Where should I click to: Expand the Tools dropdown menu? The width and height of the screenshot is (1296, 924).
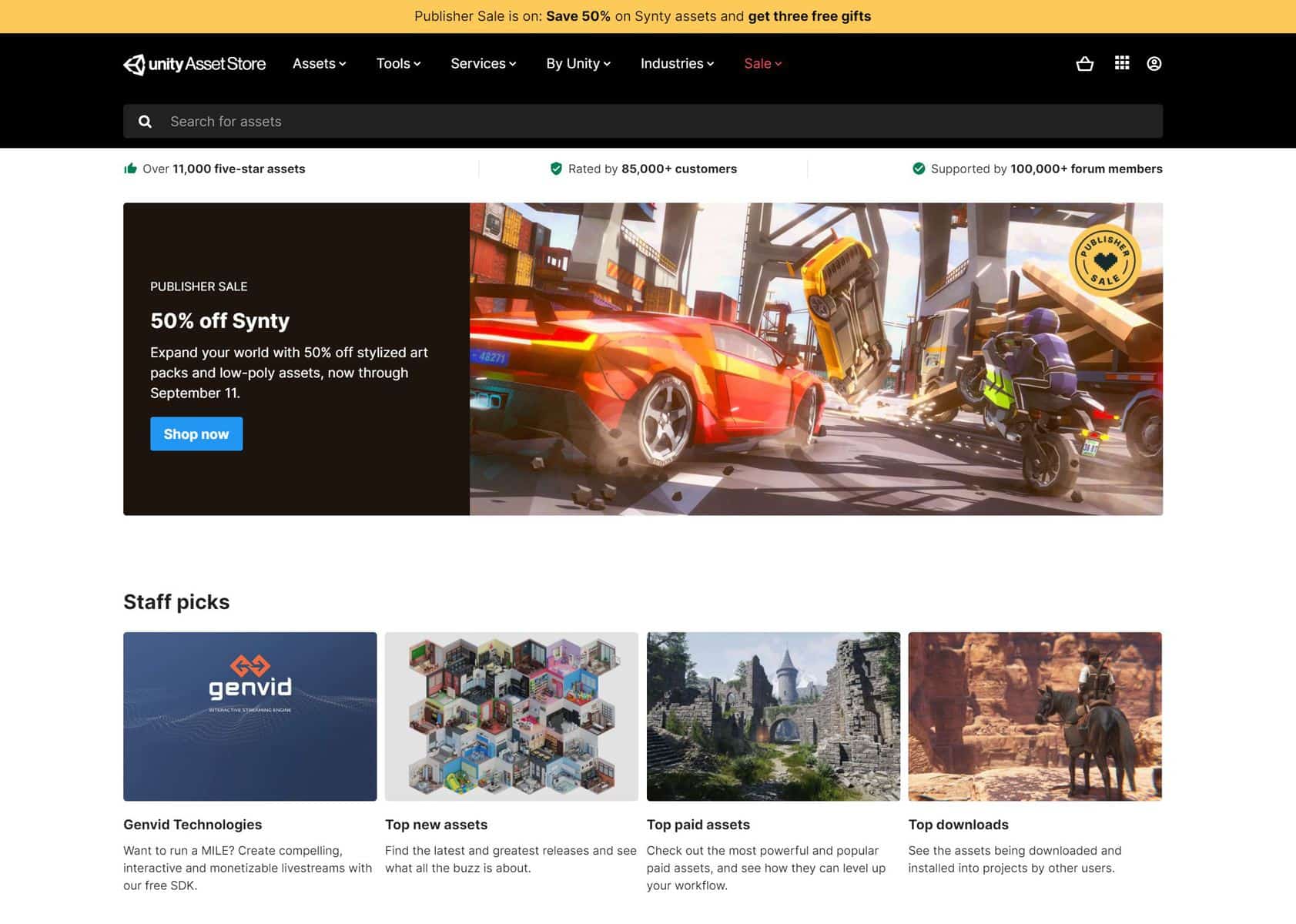tap(399, 64)
